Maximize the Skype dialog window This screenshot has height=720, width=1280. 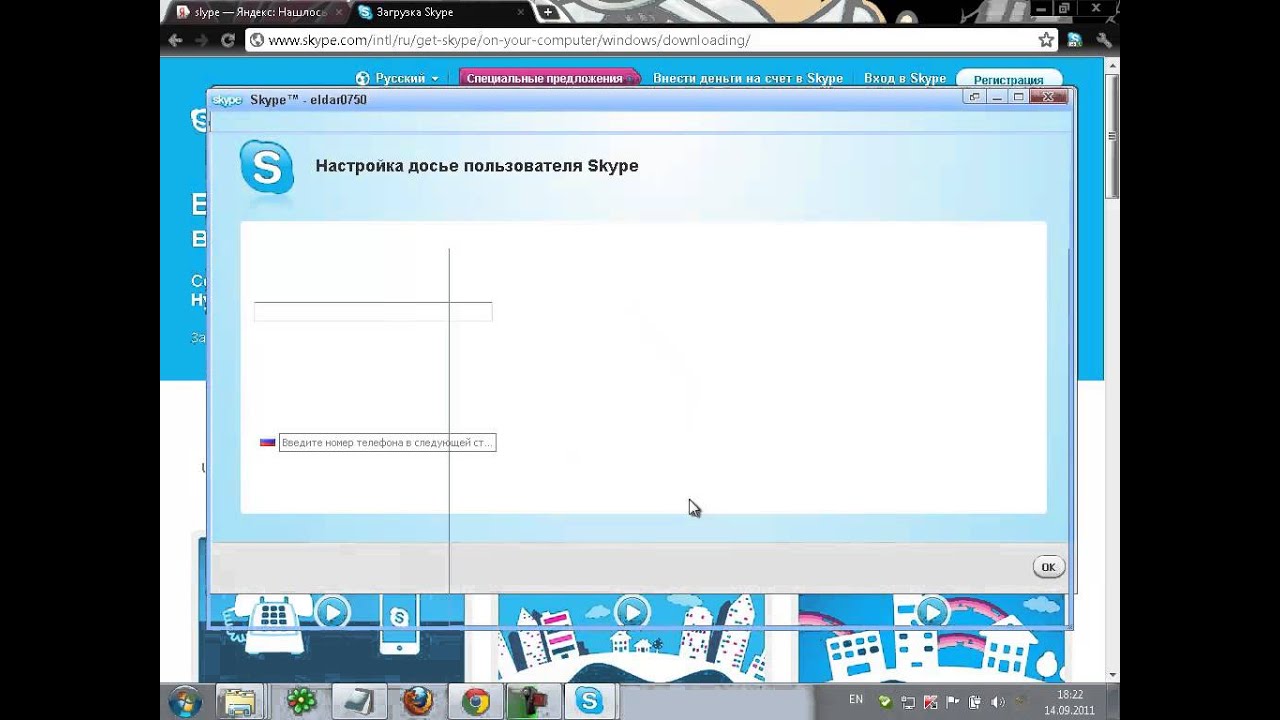[x=1019, y=97]
